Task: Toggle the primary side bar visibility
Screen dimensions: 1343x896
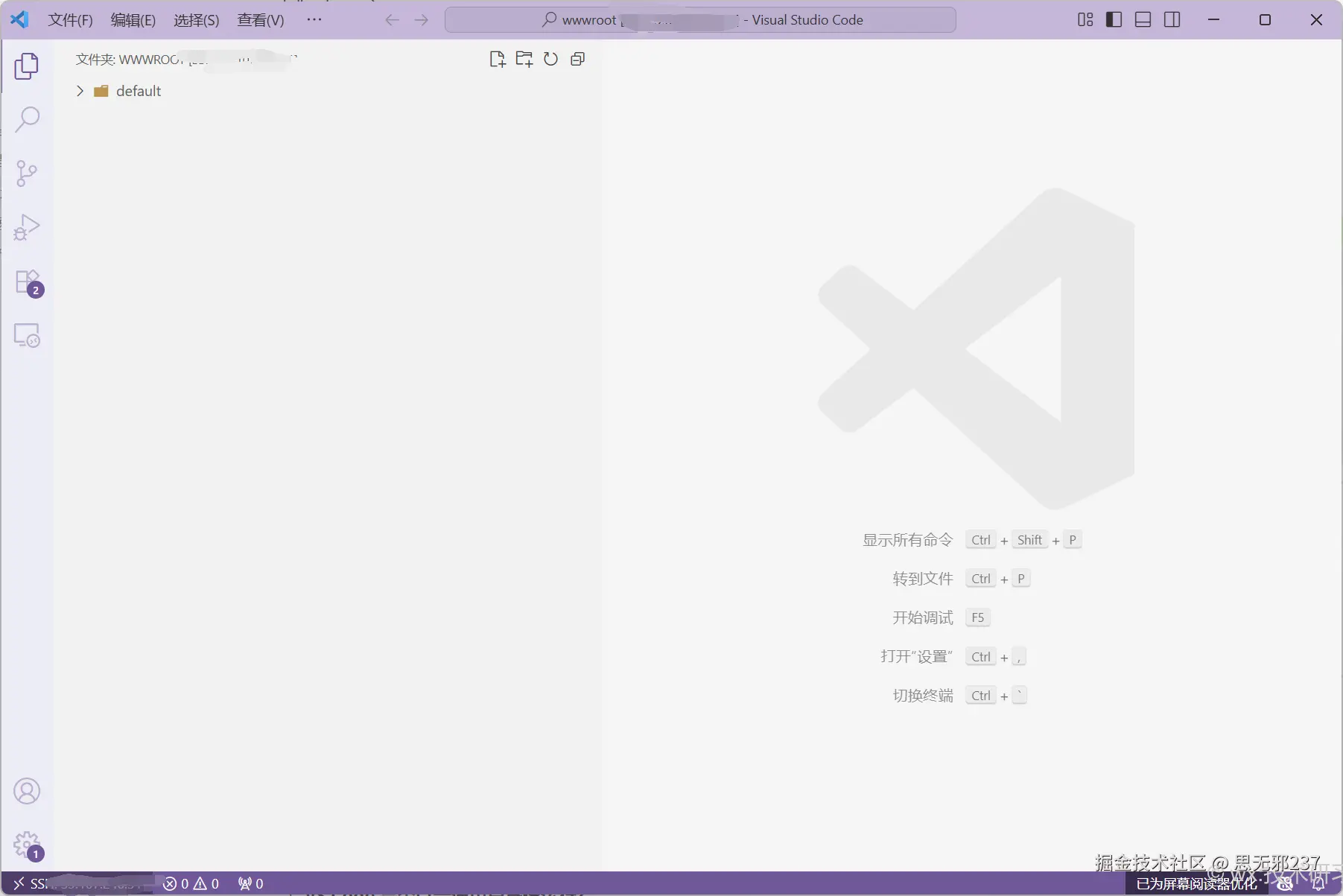Action: coord(1114,20)
